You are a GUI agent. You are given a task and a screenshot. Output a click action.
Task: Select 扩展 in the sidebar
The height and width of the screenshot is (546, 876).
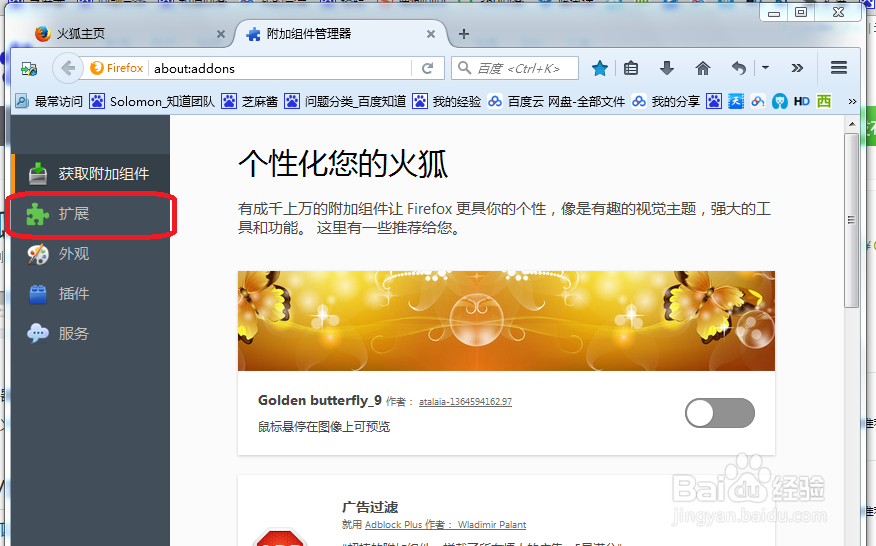coord(90,213)
